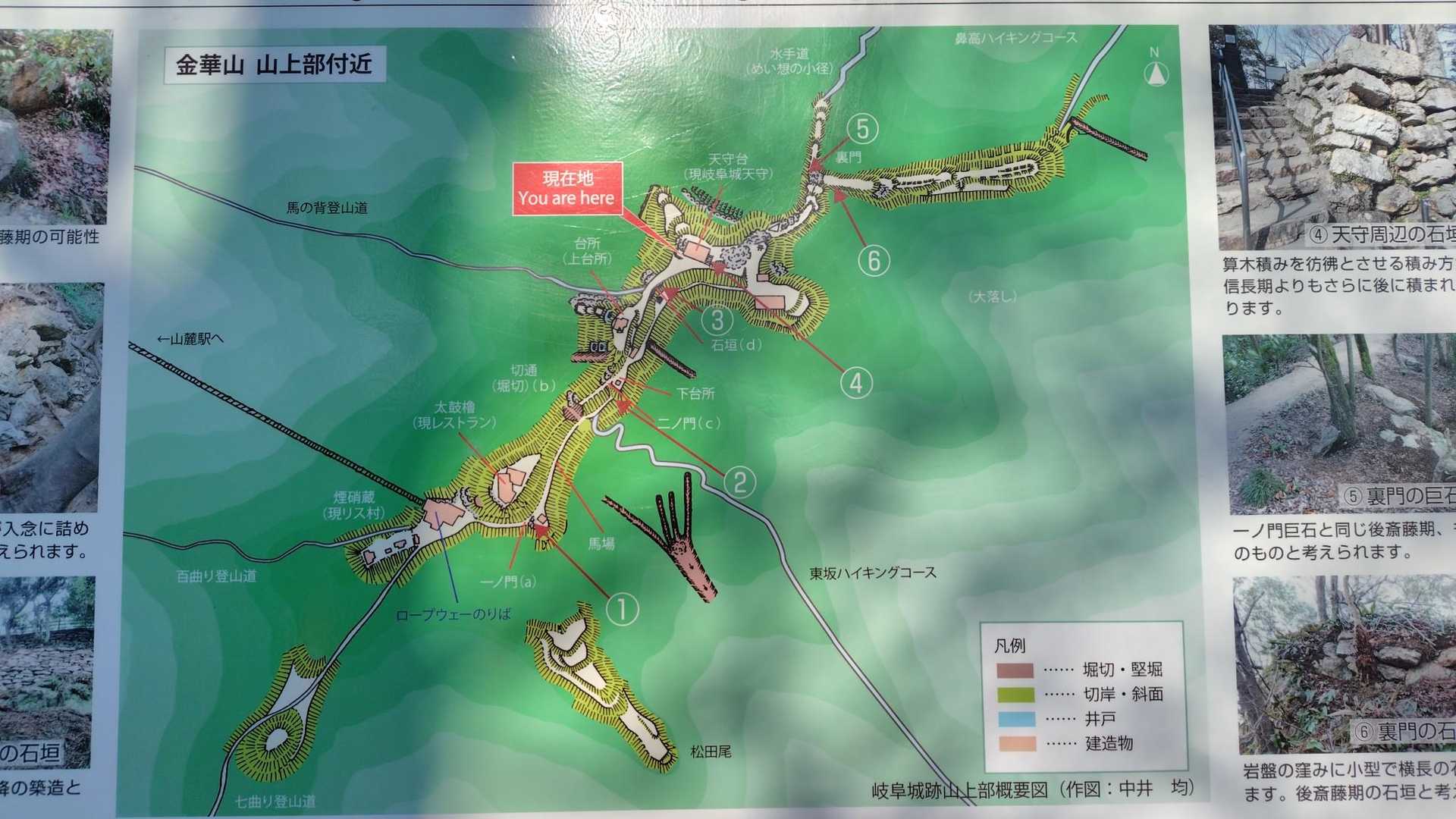Image resolution: width=1456 pixels, height=819 pixels.
Task: Click the north compass arrow icon
Action: tap(1156, 73)
